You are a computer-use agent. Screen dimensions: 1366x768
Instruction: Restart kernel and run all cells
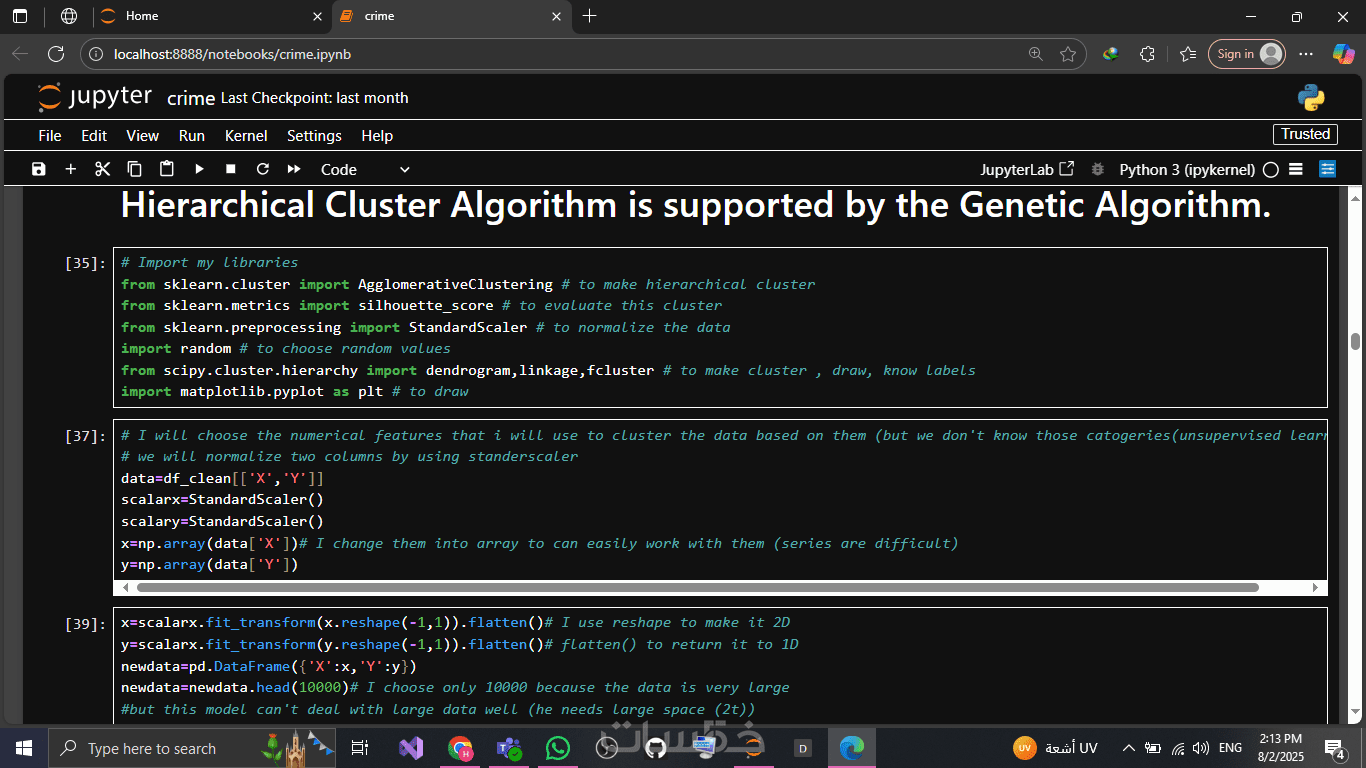tap(294, 169)
